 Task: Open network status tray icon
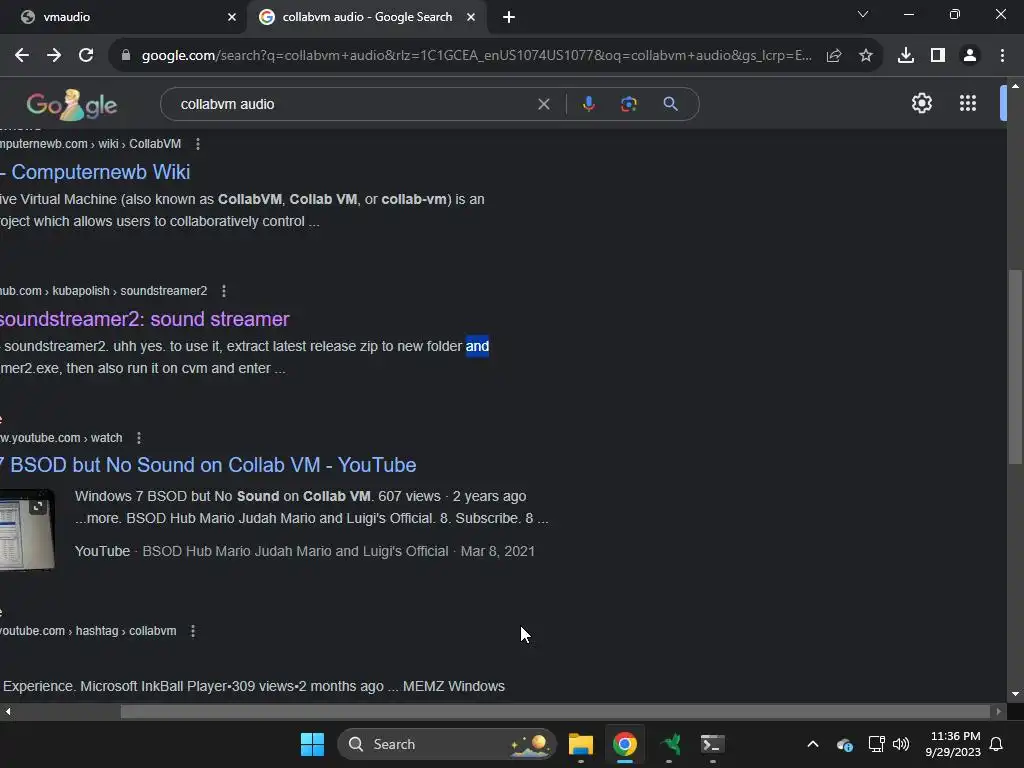tap(876, 744)
